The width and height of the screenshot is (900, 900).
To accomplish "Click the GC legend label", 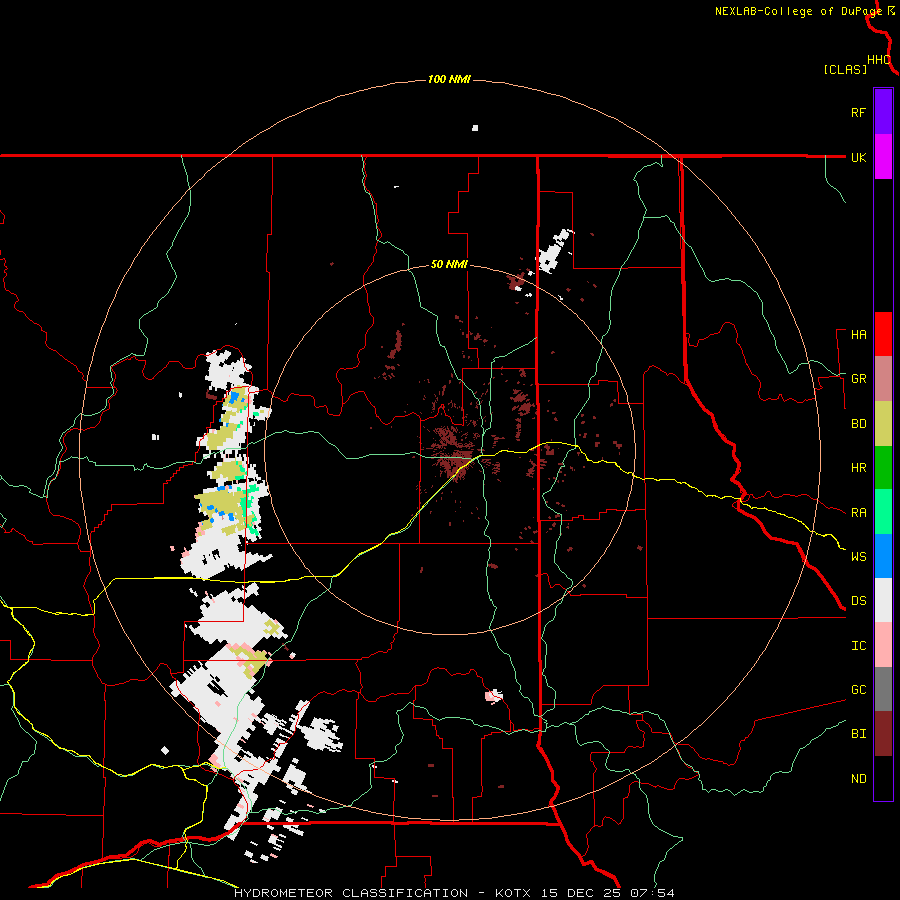I will [858, 690].
